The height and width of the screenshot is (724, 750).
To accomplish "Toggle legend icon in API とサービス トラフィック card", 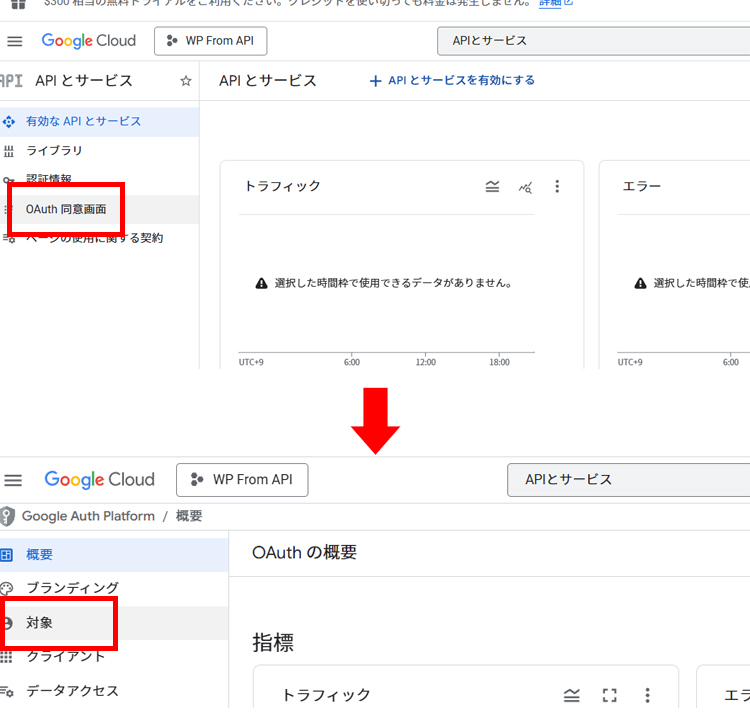I will click(x=492, y=186).
